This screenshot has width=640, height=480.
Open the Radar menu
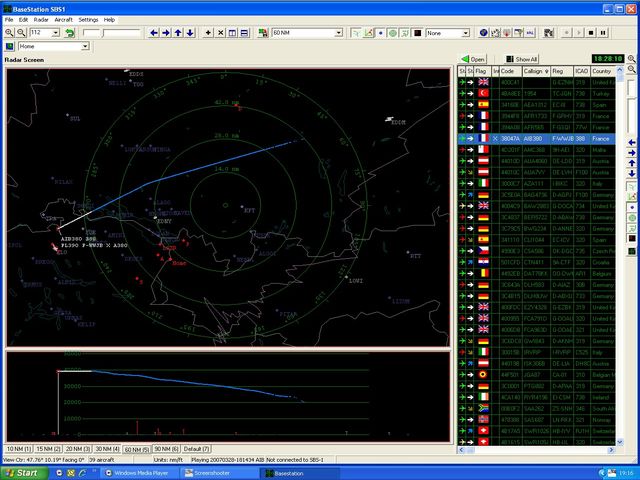[41, 20]
